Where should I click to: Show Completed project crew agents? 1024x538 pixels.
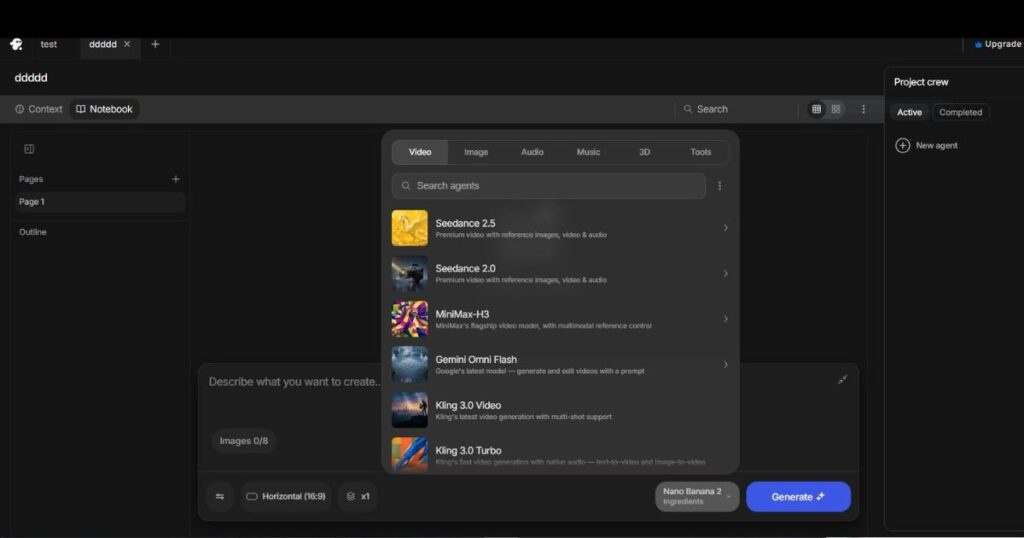960,112
